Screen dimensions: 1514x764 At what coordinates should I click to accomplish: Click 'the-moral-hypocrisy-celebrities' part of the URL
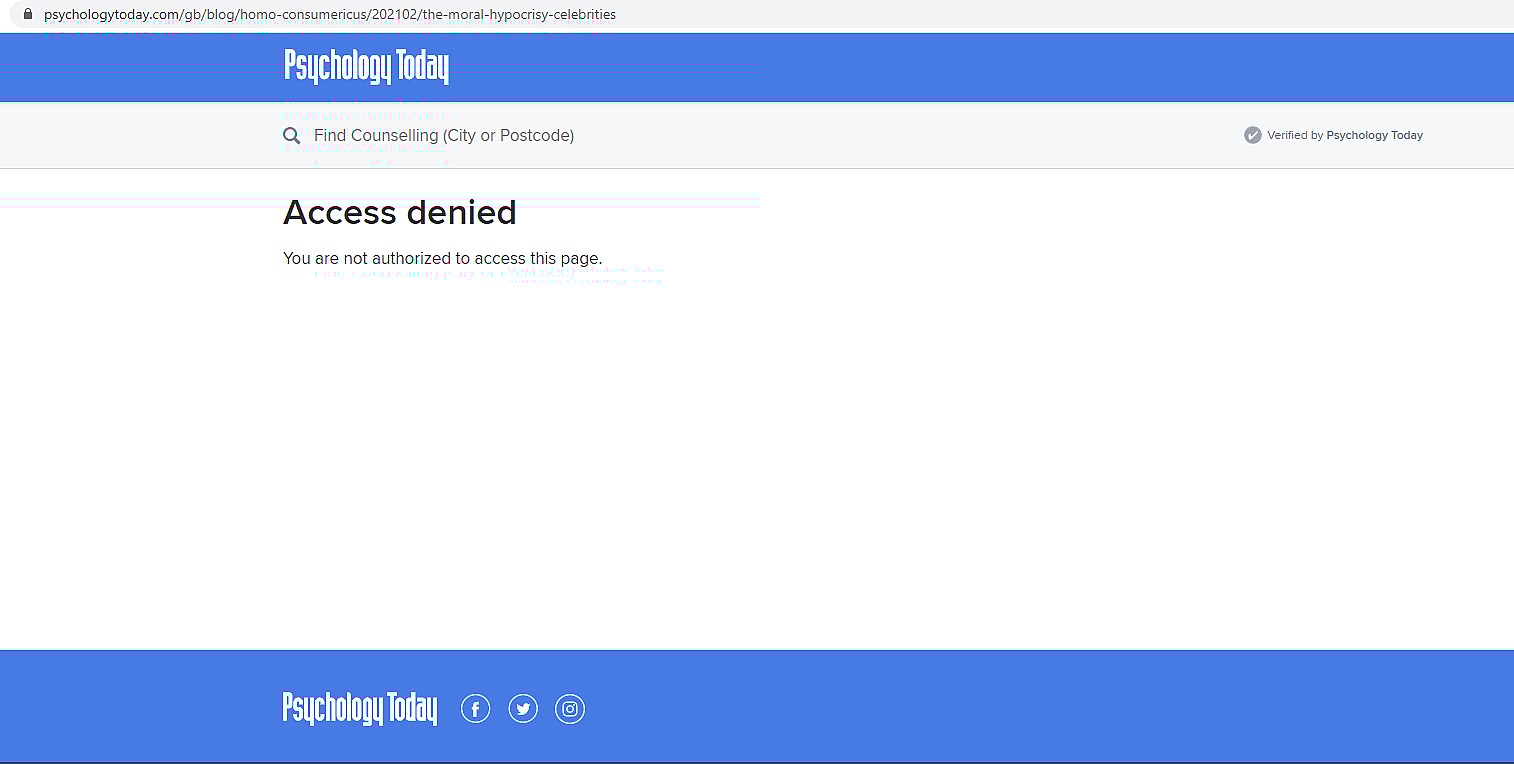coord(519,15)
